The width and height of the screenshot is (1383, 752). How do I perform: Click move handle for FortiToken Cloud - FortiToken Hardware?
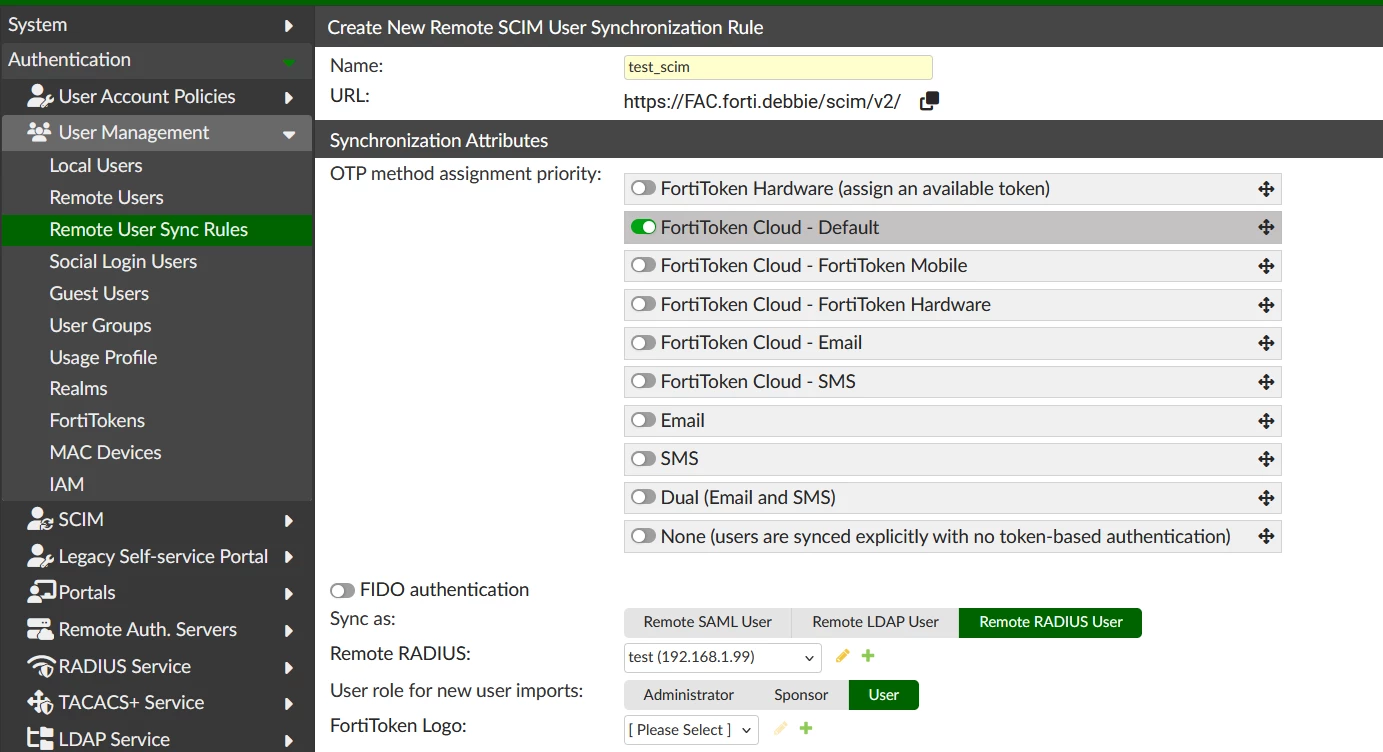1266,305
